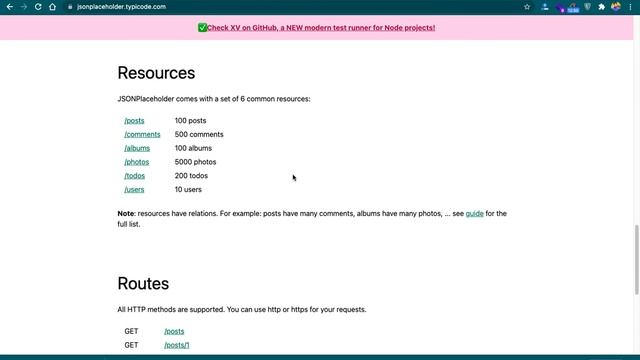Click the '6 common resources' sentence
Screen dimensions: 640x360
(x=214, y=99)
